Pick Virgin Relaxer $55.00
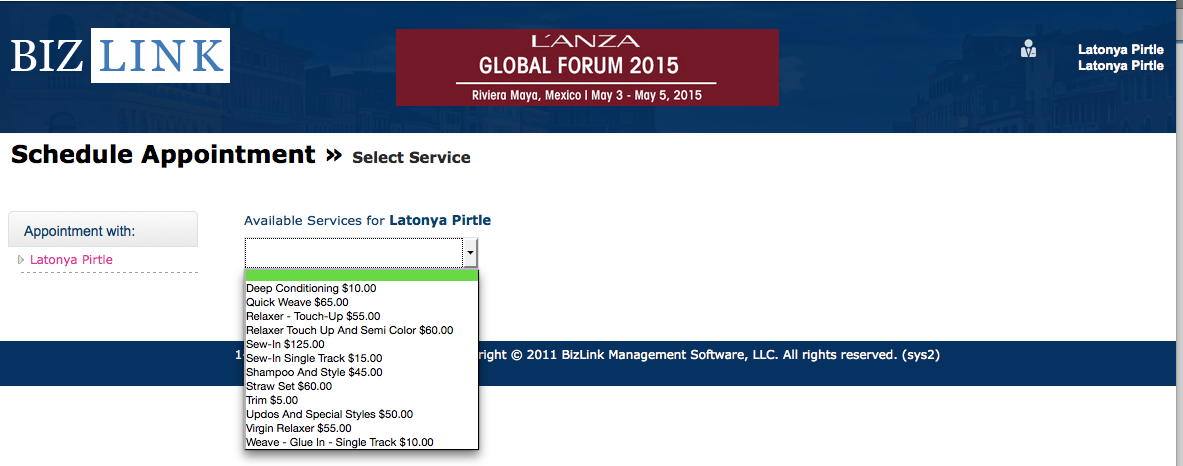This screenshot has height=466, width=1183. 361,428
